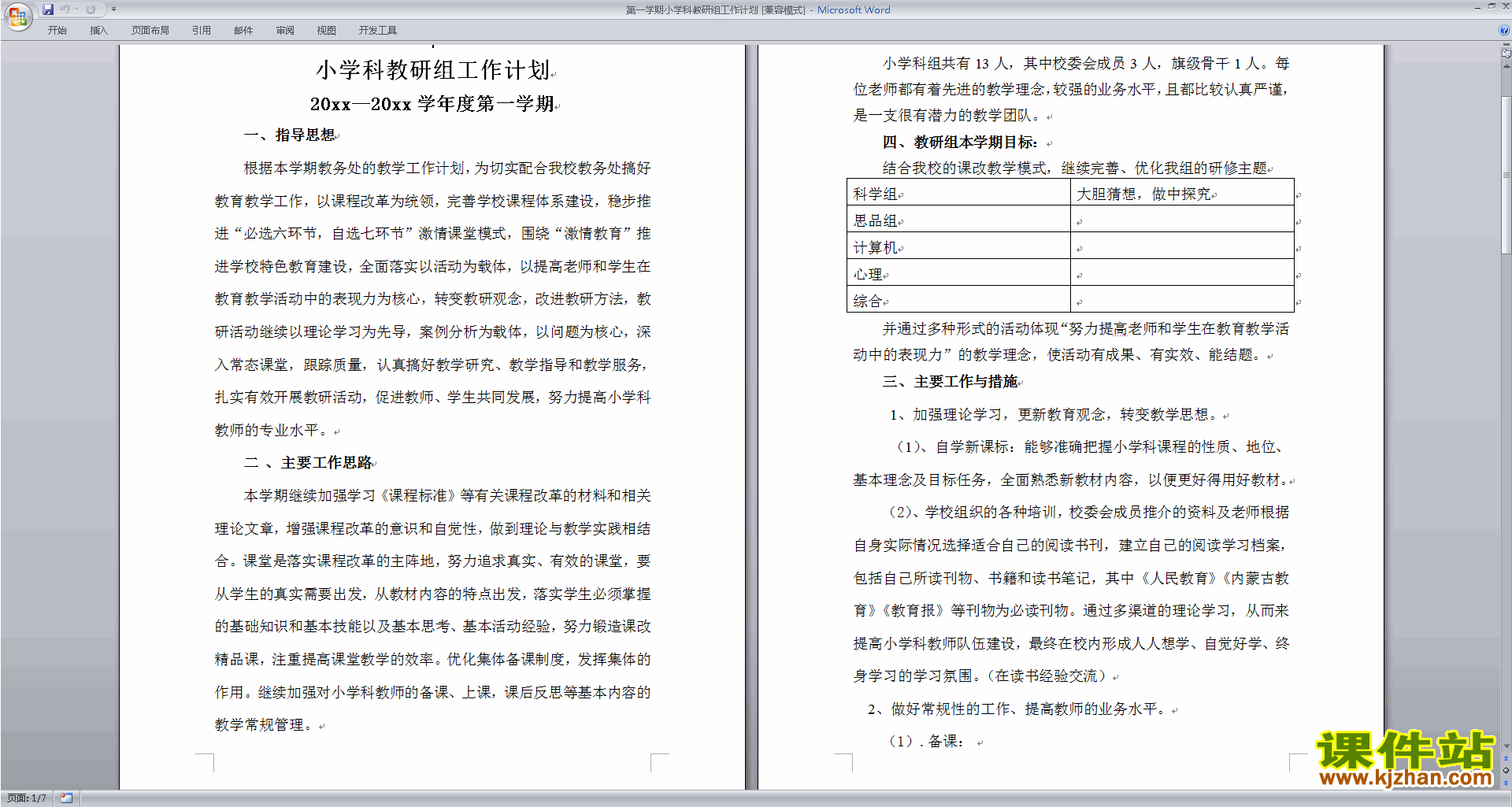Viewport: 1512px width, 807px height.
Task: Click the Redo icon in quick access toolbar
Action: (91, 9)
